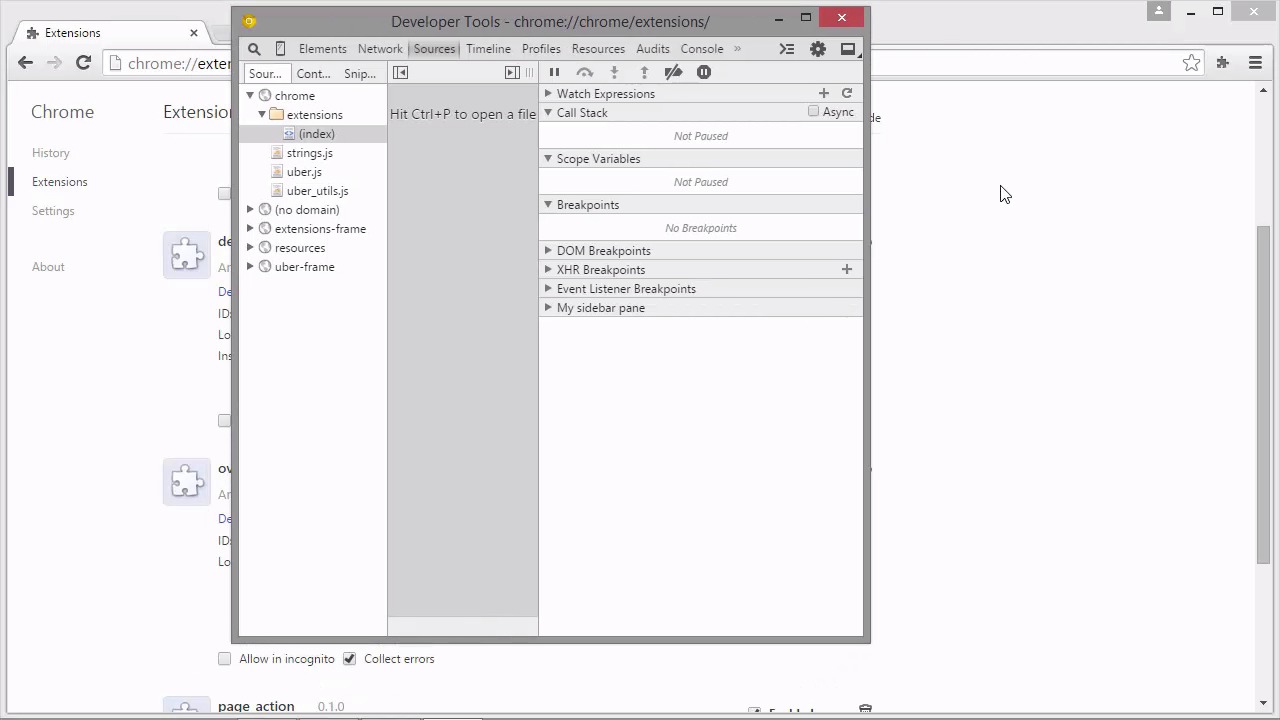Add XHR breakpoint plus icon
This screenshot has height=720, width=1280.
click(x=847, y=269)
